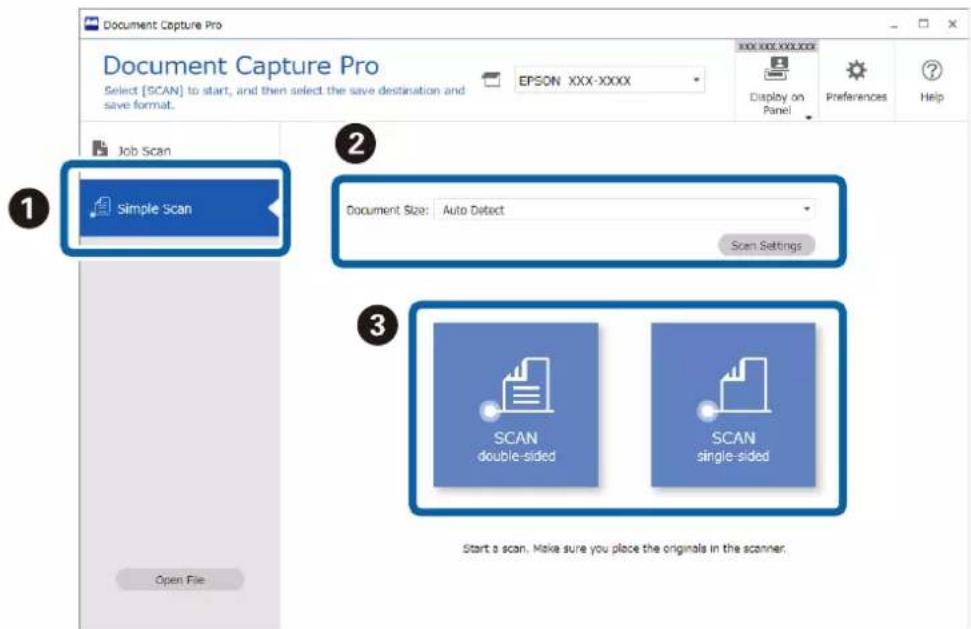The height and width of the screenshot is (629, 971).
Task: Minimize the Document Capture Pro window
Action: coord(894,25)
